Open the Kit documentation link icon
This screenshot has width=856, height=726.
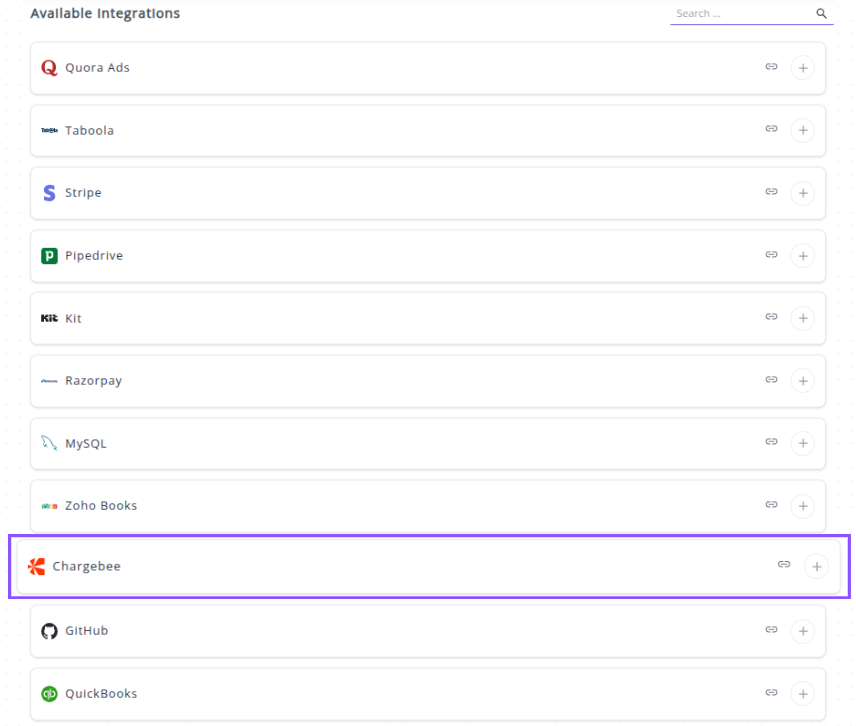pos(771,317)
